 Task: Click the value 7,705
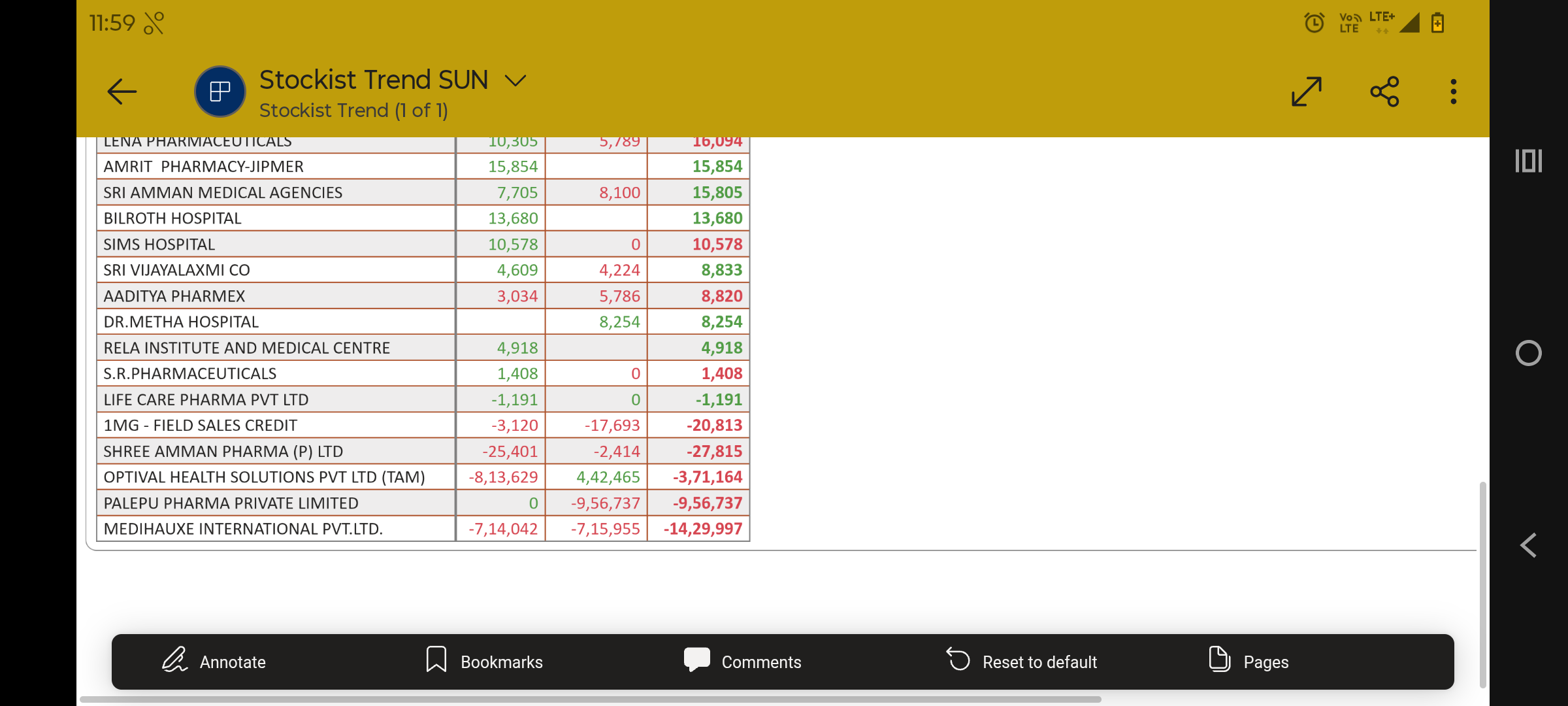[517, 192]
